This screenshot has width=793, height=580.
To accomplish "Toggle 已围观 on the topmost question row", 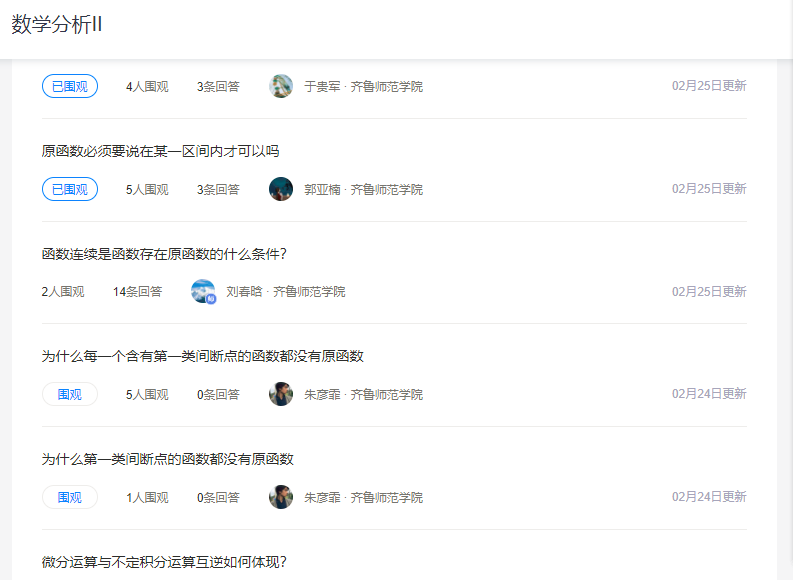I will [x=70, y=86].
